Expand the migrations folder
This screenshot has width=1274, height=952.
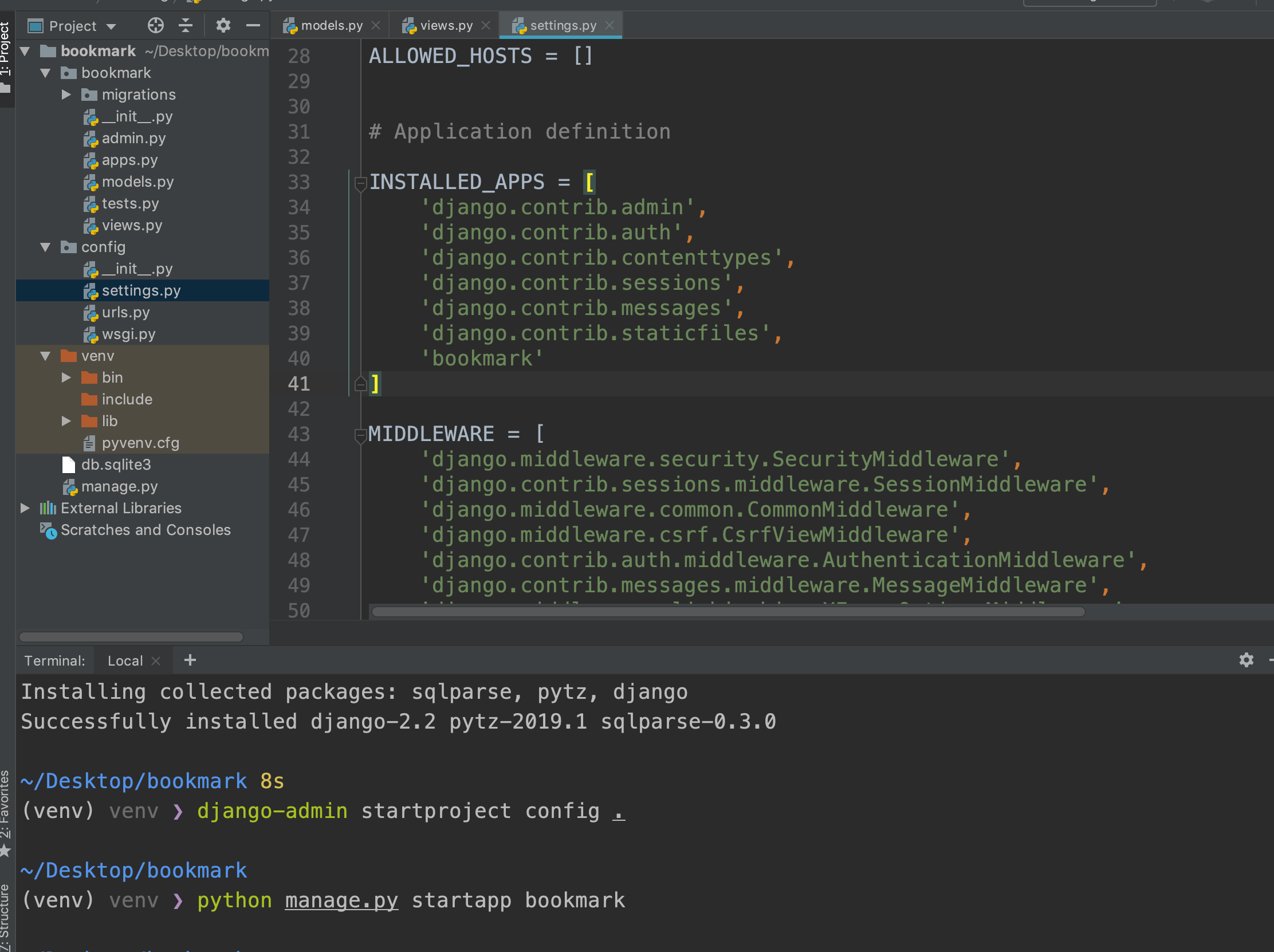(66, 95)
